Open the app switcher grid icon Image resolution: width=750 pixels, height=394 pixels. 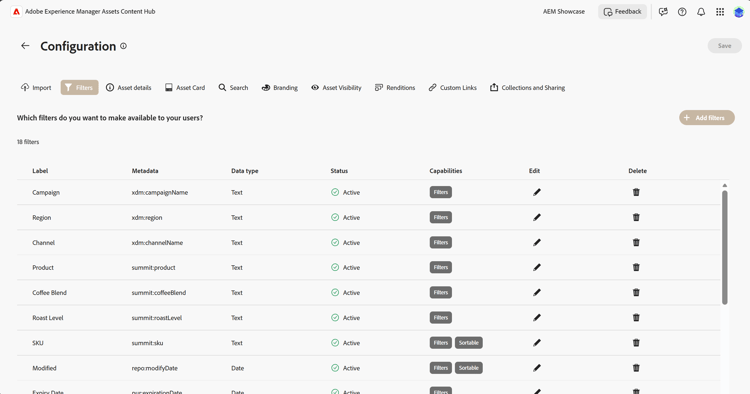pyautogui.click(x=720, y=12)
